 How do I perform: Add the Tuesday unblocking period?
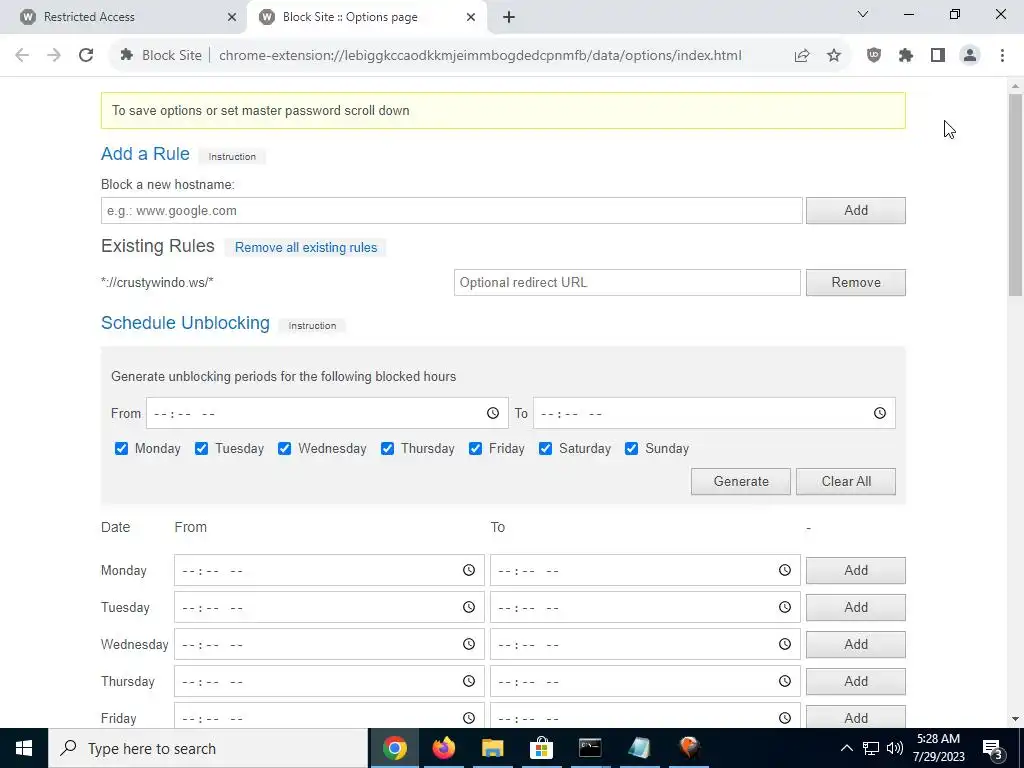[x=856, y=607]
